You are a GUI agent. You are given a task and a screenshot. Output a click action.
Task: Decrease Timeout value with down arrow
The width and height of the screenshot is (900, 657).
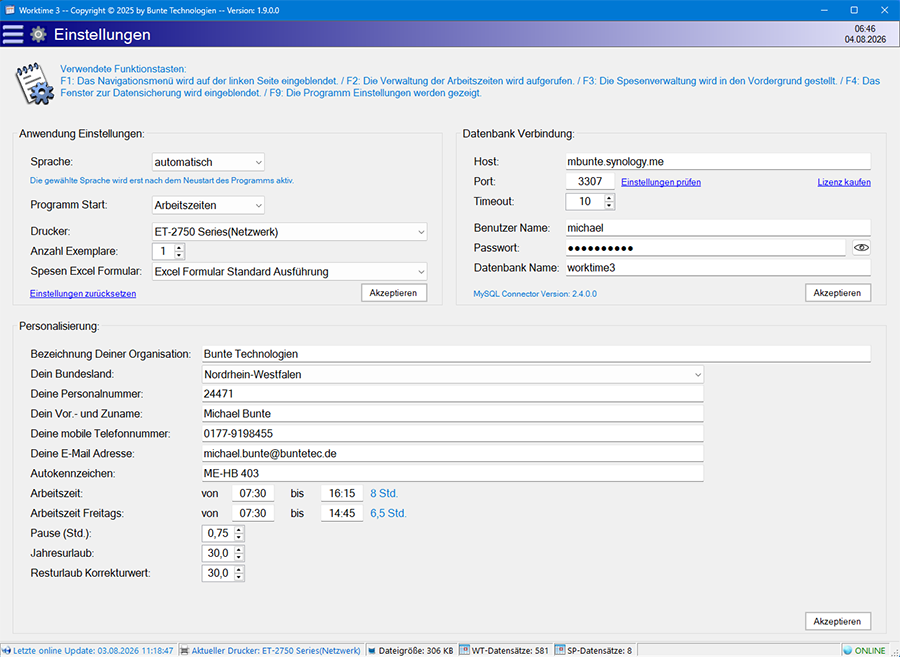[609, 205]
